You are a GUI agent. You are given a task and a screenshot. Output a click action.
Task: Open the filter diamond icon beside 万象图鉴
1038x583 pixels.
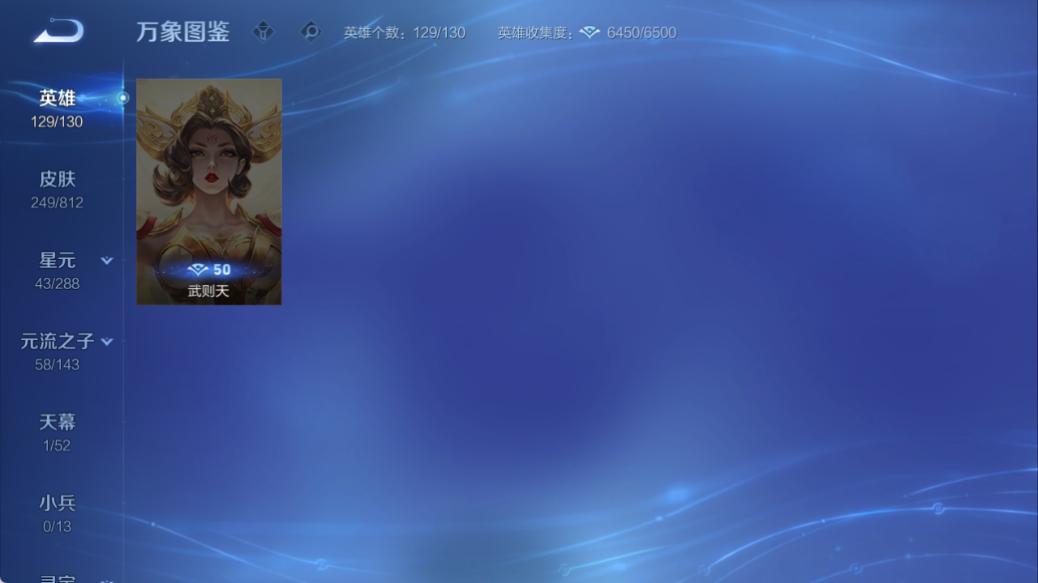point(263,31)
